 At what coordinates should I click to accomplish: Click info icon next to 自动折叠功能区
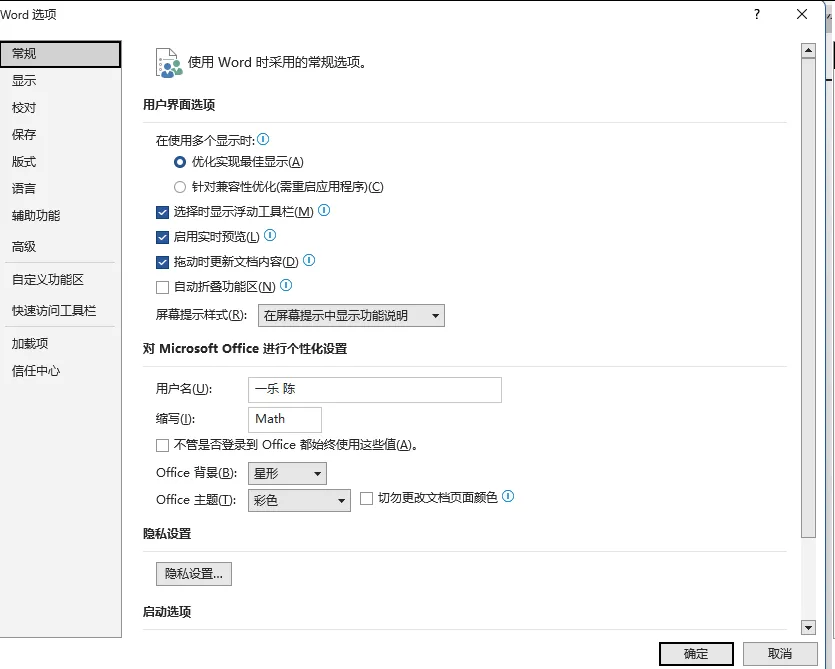click(x=286, y=285)
